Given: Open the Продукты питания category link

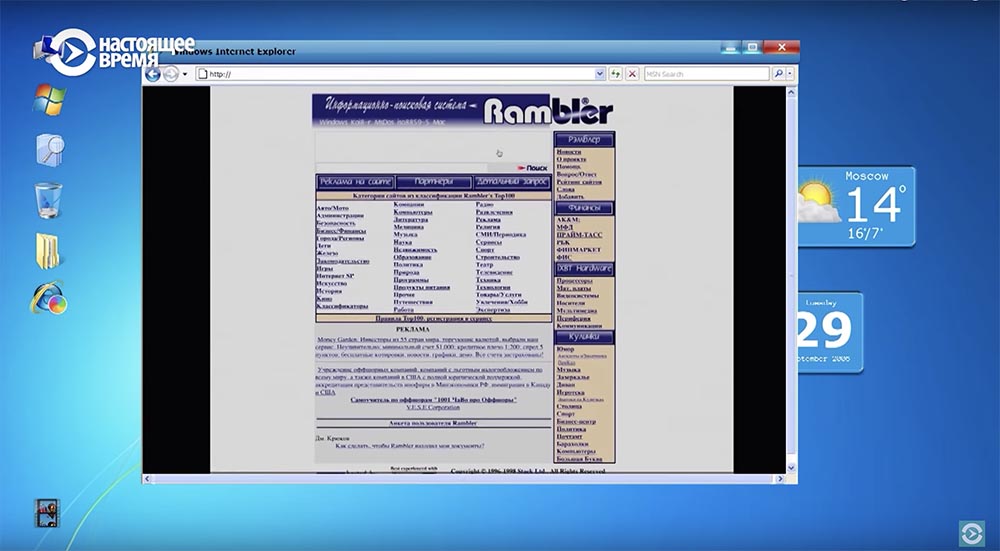Looking at the screenshot, I should [422, 287].
